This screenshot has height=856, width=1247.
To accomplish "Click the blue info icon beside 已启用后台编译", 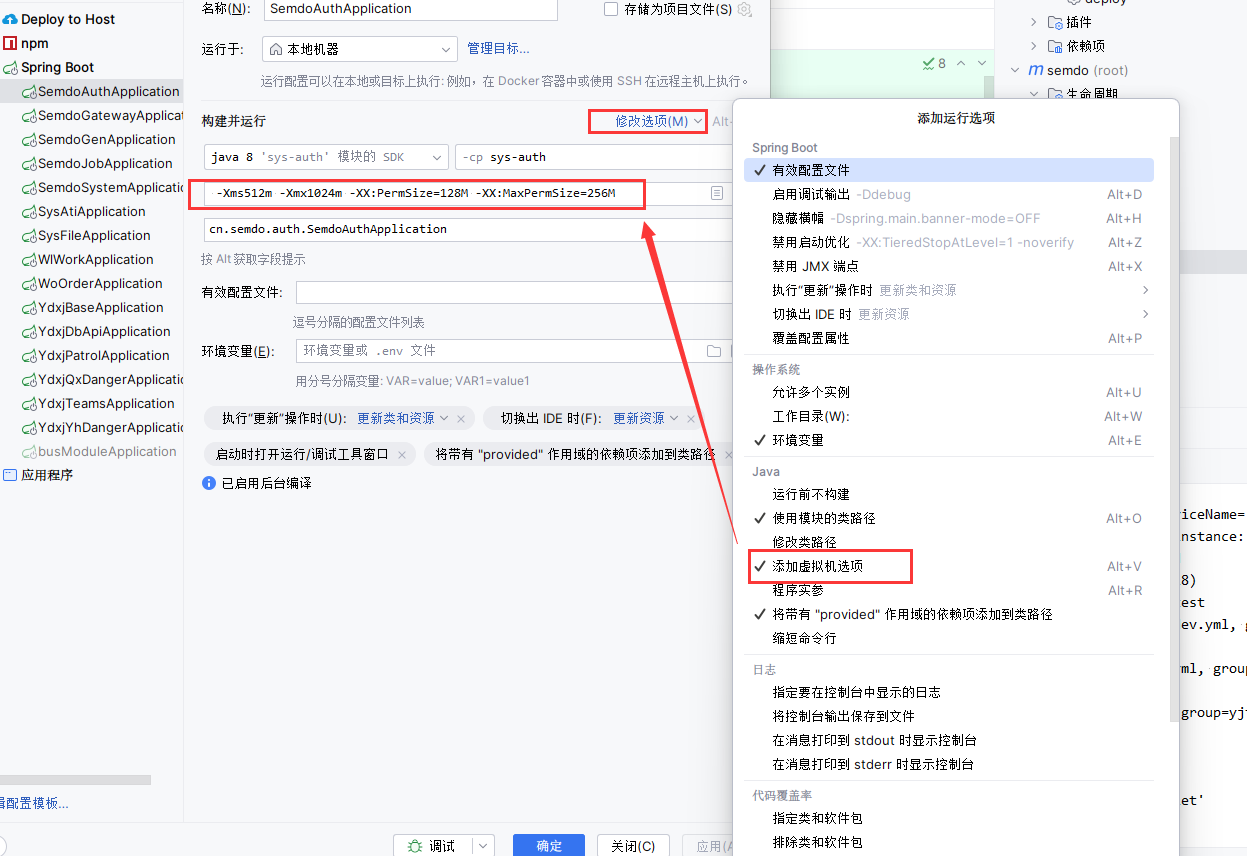I will [209, 483].
